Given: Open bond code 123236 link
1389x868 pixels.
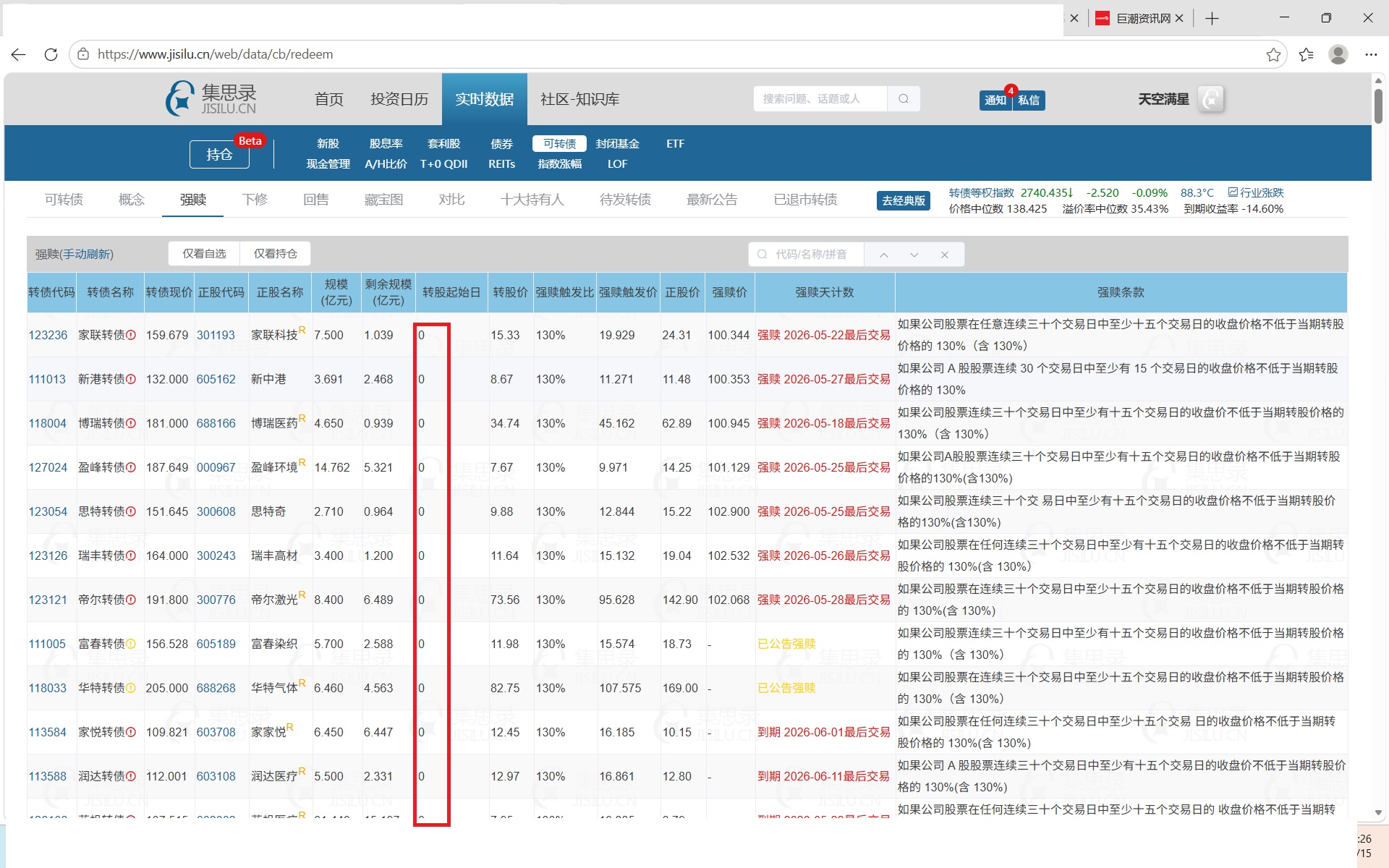Looking at the screenshot, I should [x=48, y=336].
